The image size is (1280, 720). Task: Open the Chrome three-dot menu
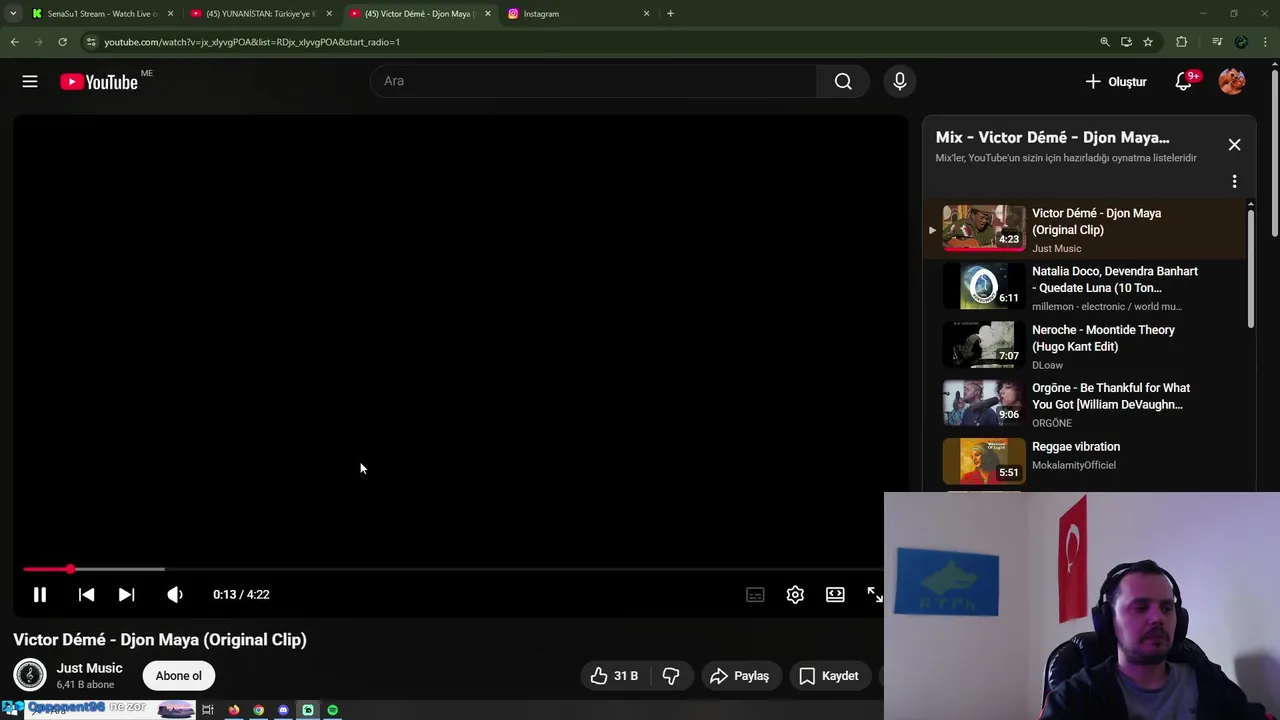(1265, 42)
